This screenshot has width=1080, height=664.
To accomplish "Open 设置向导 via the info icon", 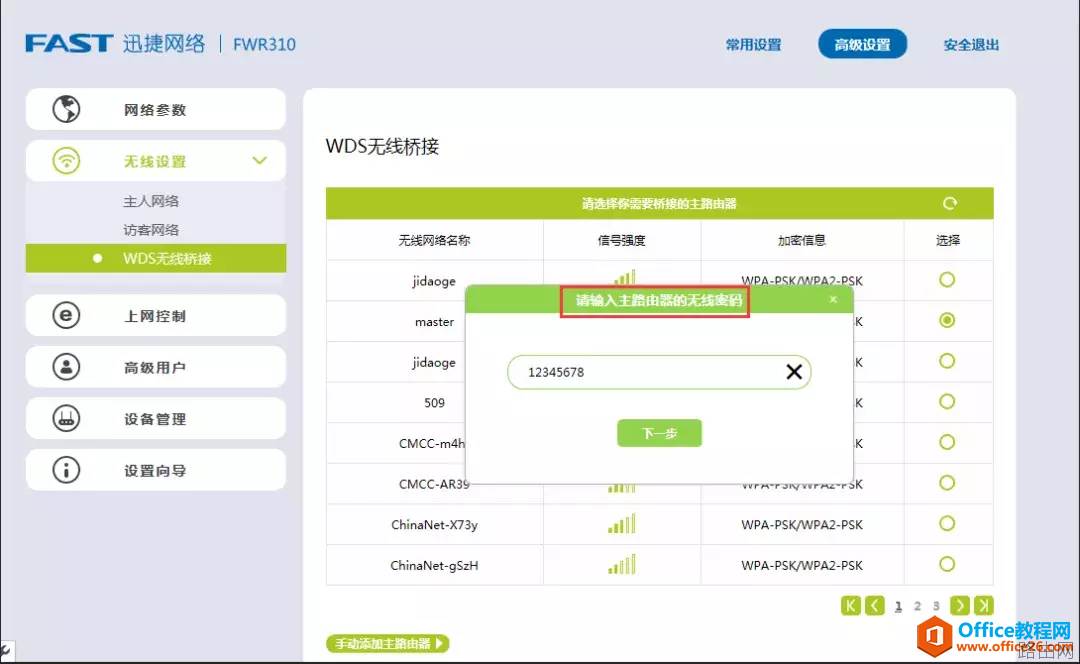I will tap(64, 469).
